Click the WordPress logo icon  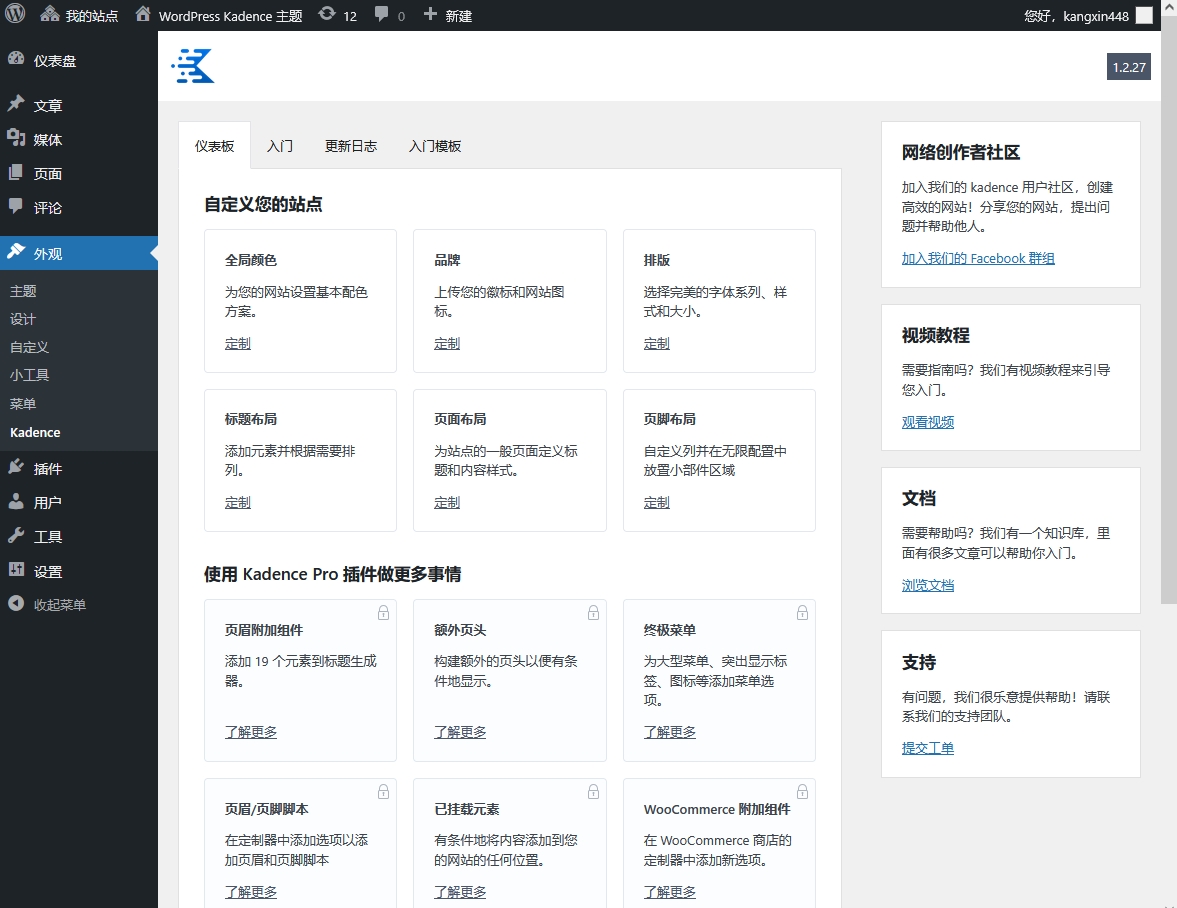pos(15,14)
